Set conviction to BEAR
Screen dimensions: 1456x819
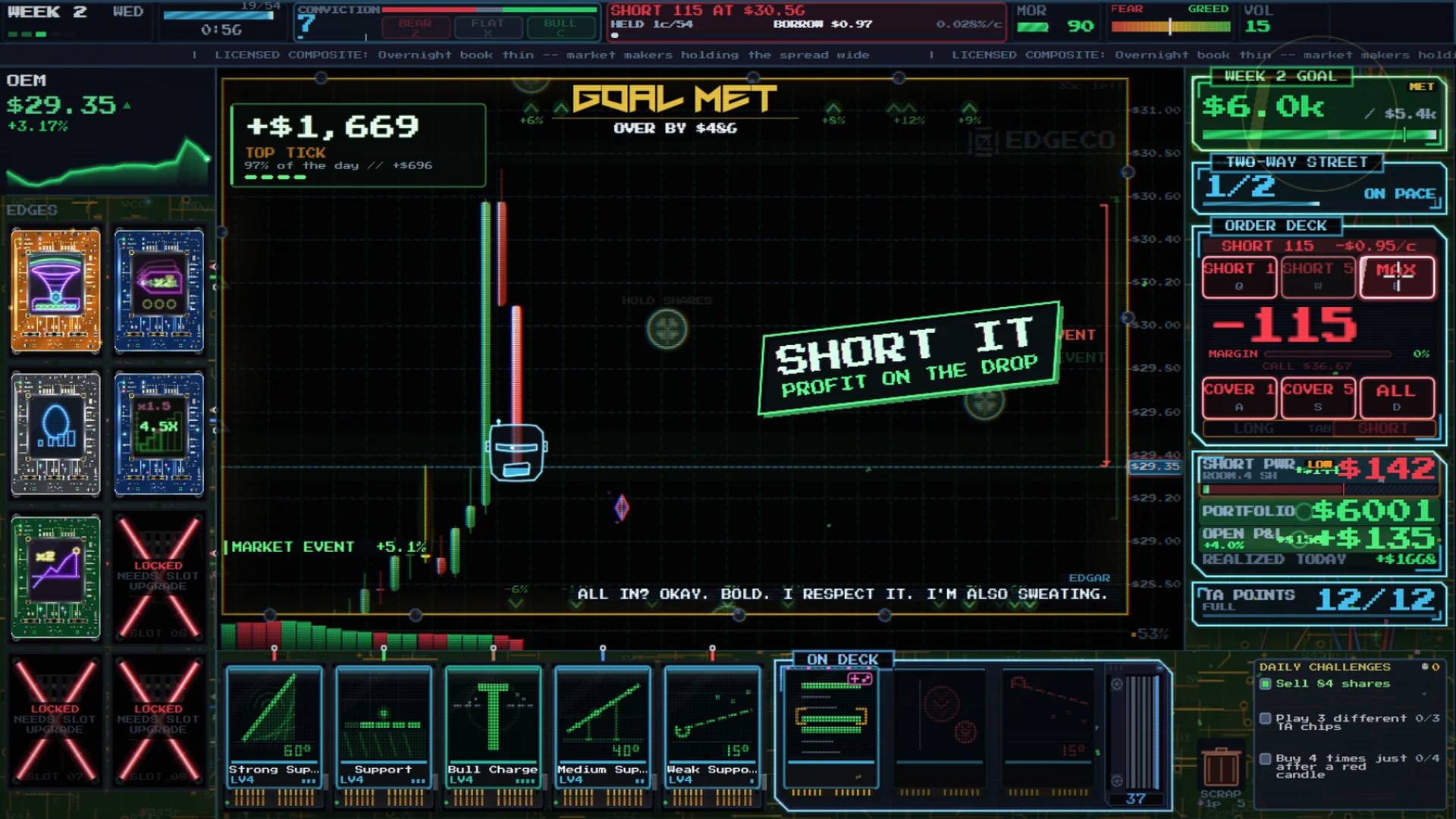(415, 27)
